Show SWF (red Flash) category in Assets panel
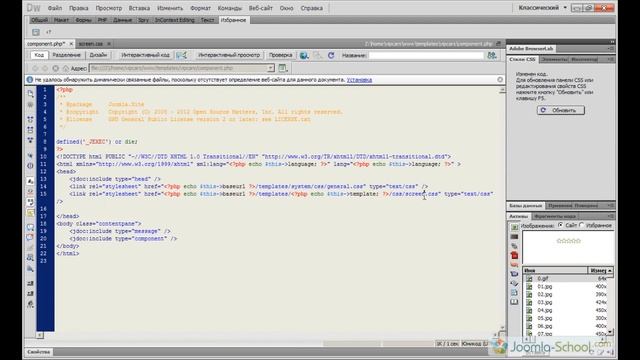This screenshot has width=640, height=360. 514,255
